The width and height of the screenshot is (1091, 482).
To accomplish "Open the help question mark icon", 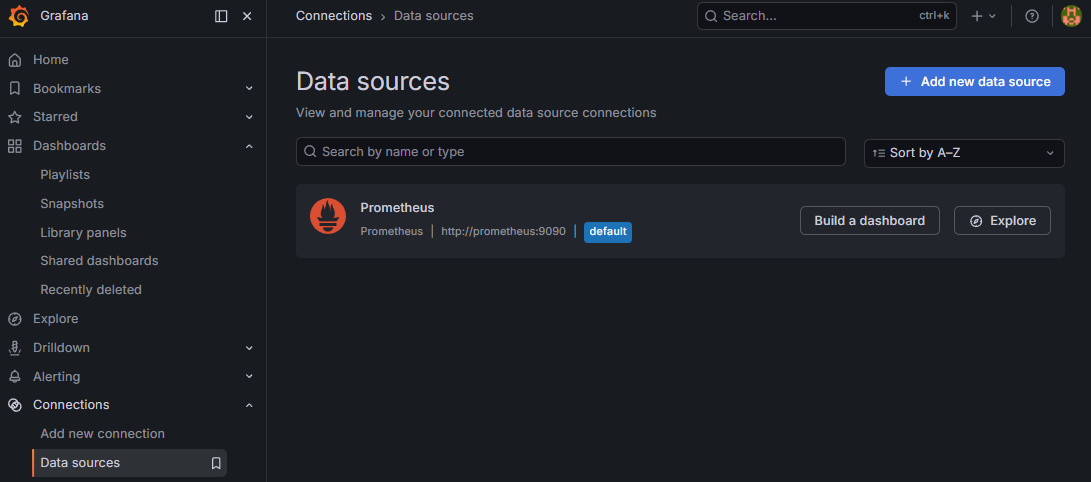I will click(1032, 16).
